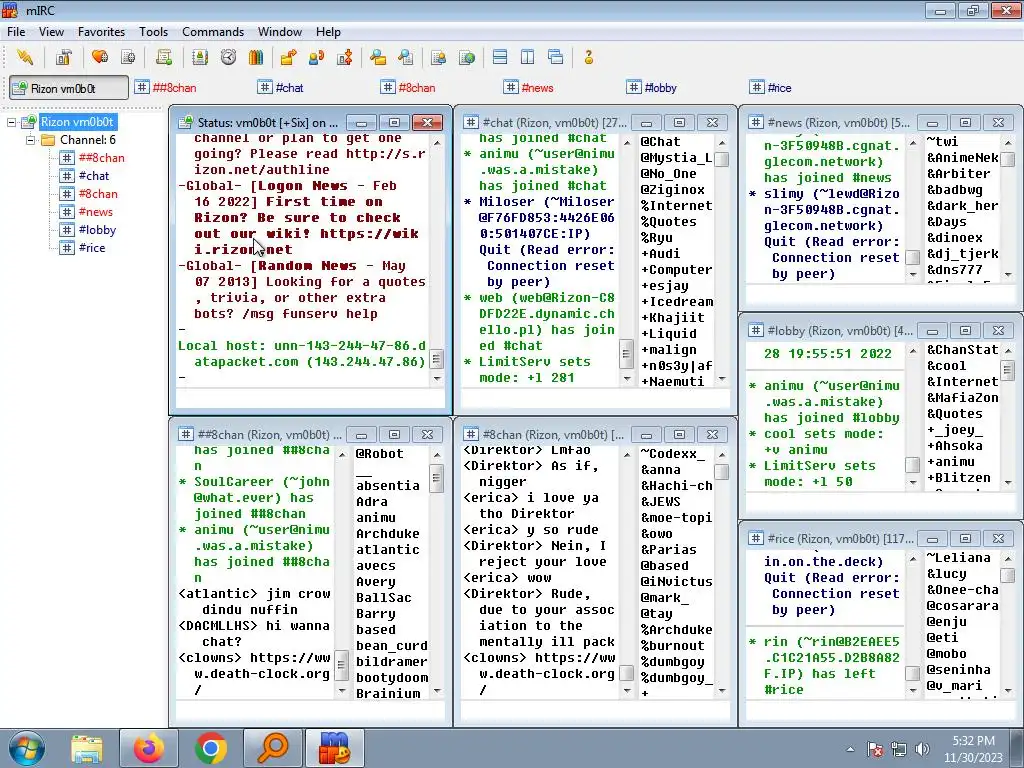Click the About question mark toolbar icon

(588, 57)
